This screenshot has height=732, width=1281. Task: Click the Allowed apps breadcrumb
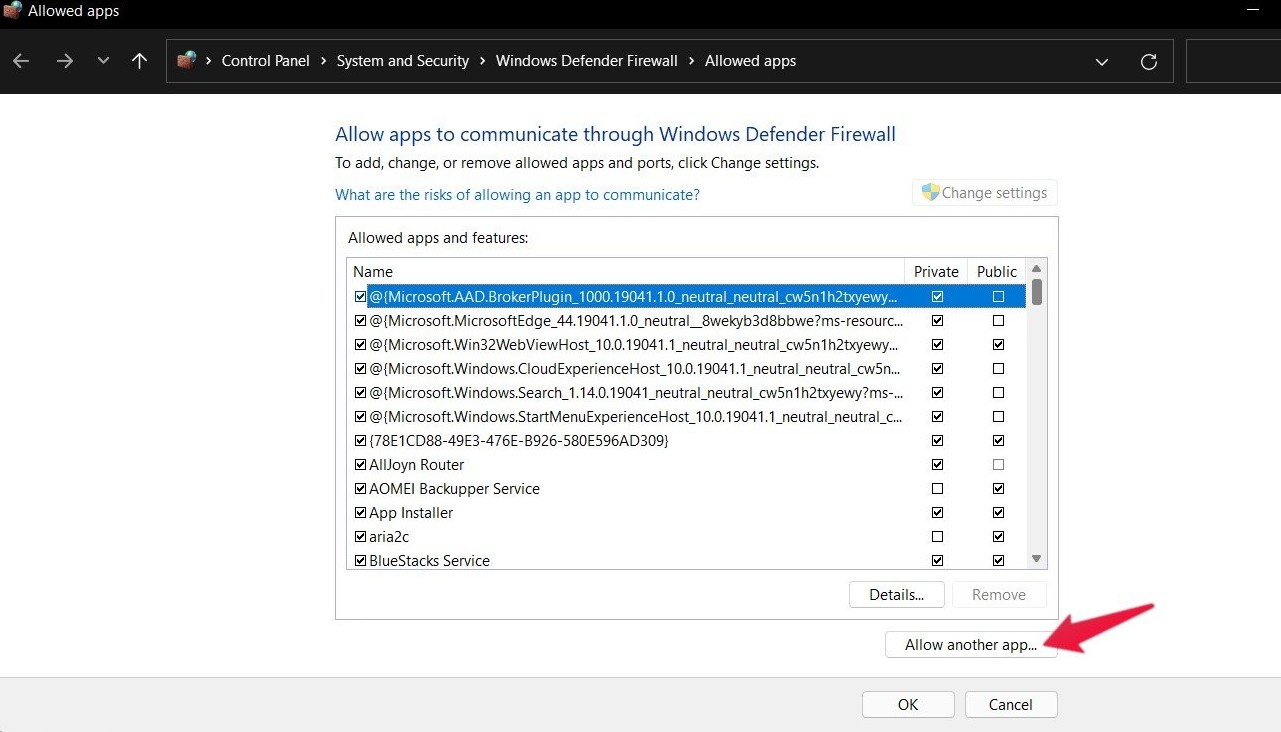[x=751, y=61]
